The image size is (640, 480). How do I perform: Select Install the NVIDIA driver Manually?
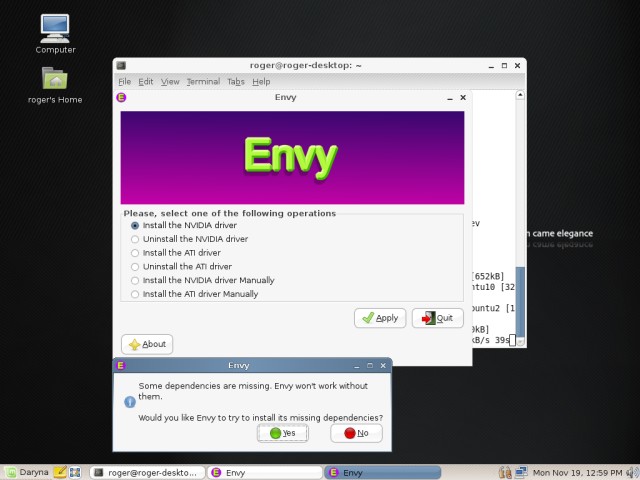(x=203, y=280)
